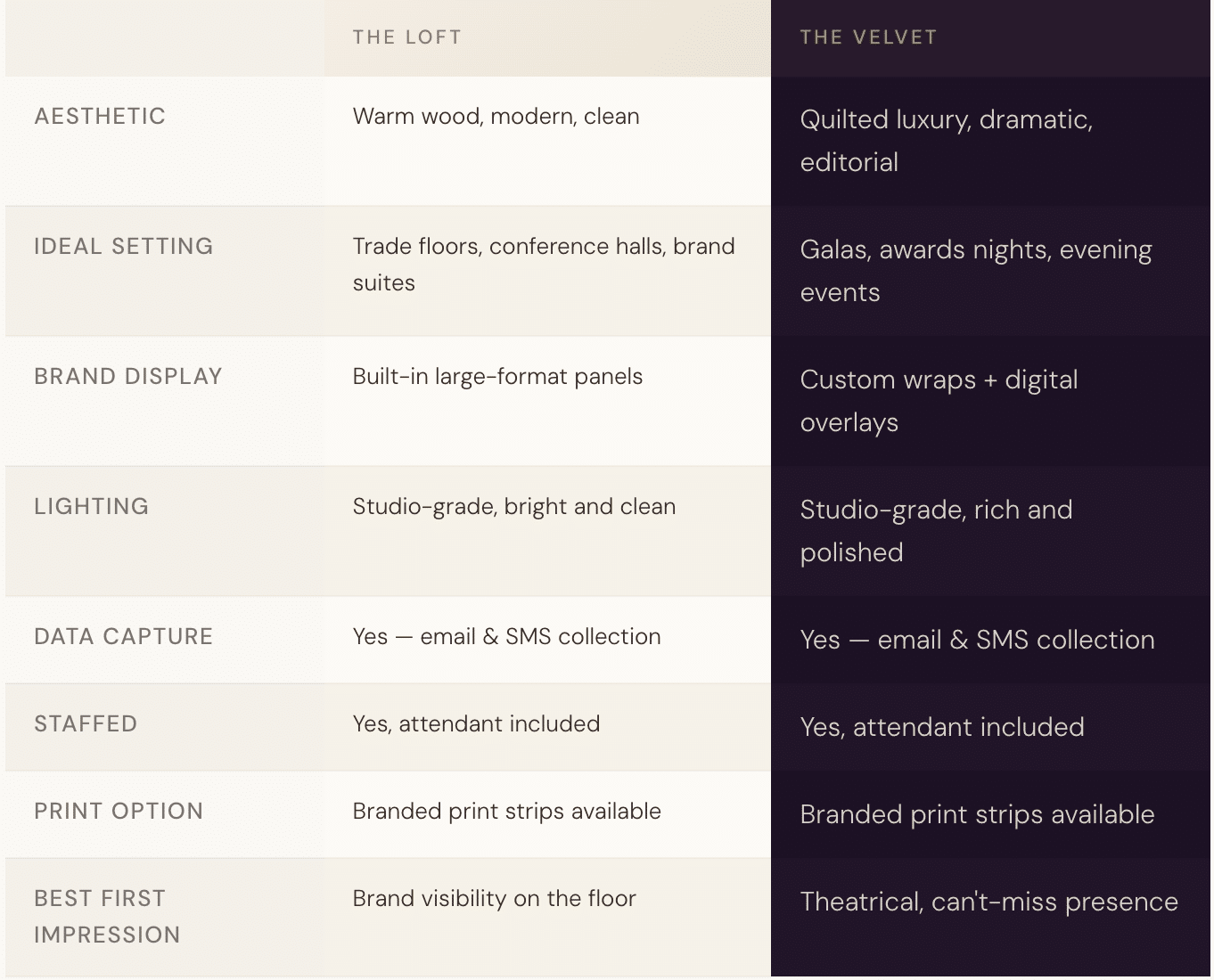
Task: Click the "Warm wood, modern, clean" cell
Action: point(496,117)
